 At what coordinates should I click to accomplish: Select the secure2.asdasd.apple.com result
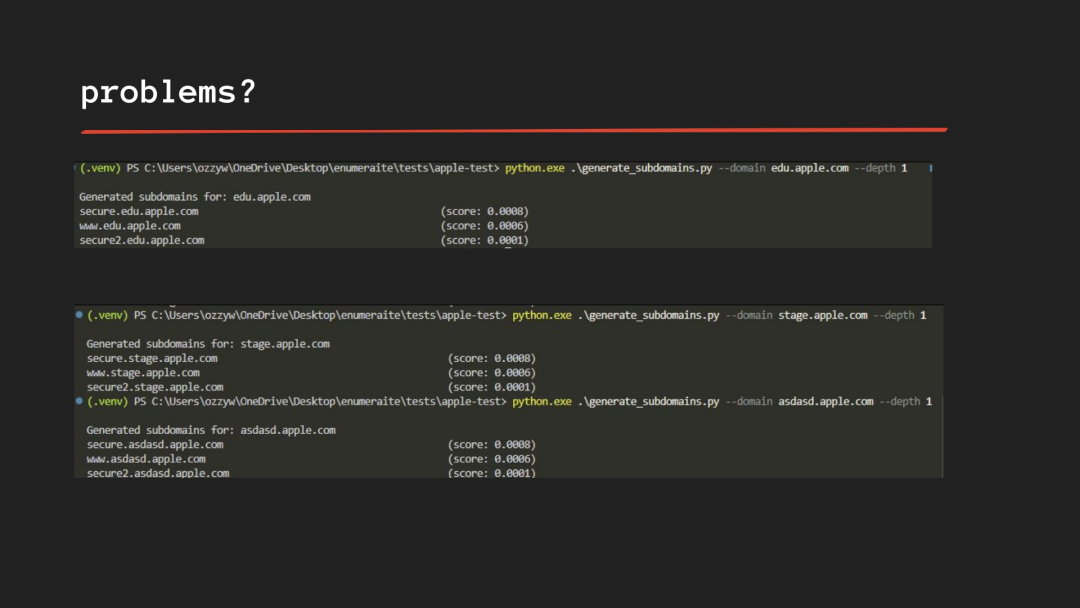pos(158,473)
